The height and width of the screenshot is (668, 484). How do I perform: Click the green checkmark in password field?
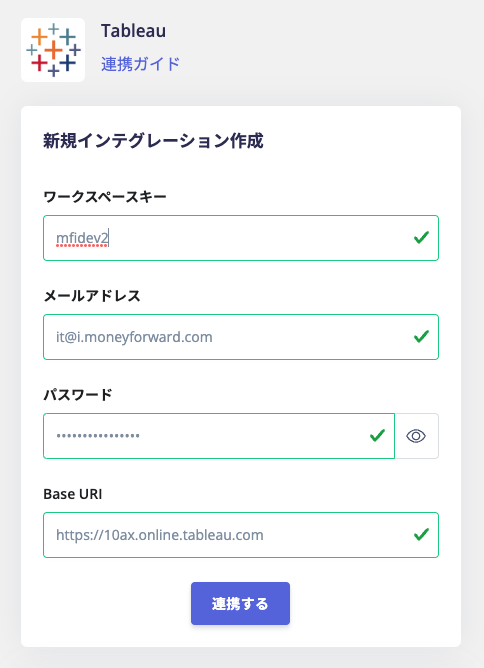click(377, 435)
